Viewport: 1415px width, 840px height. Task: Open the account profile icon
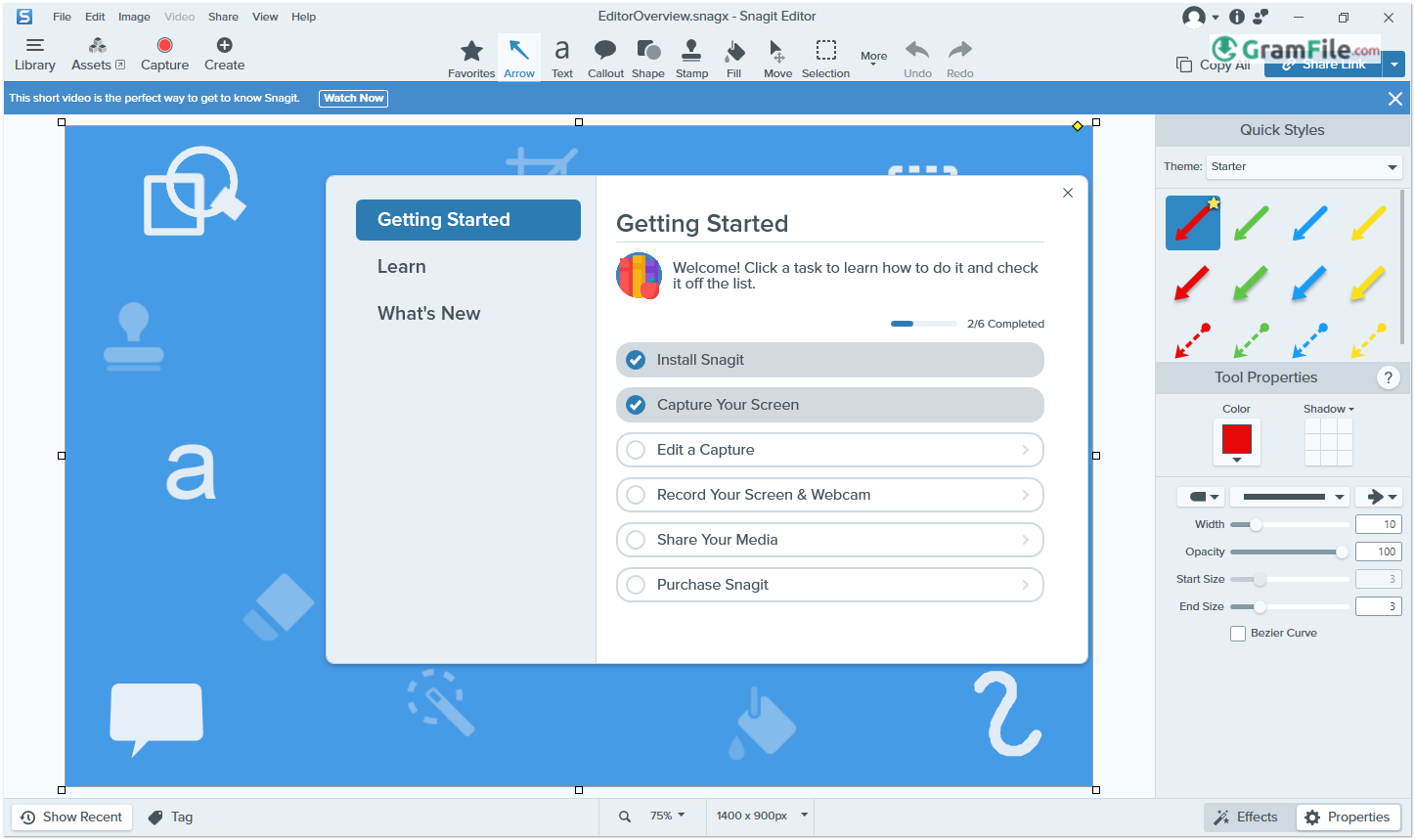pyautogui.click(x=1194, y=17)
